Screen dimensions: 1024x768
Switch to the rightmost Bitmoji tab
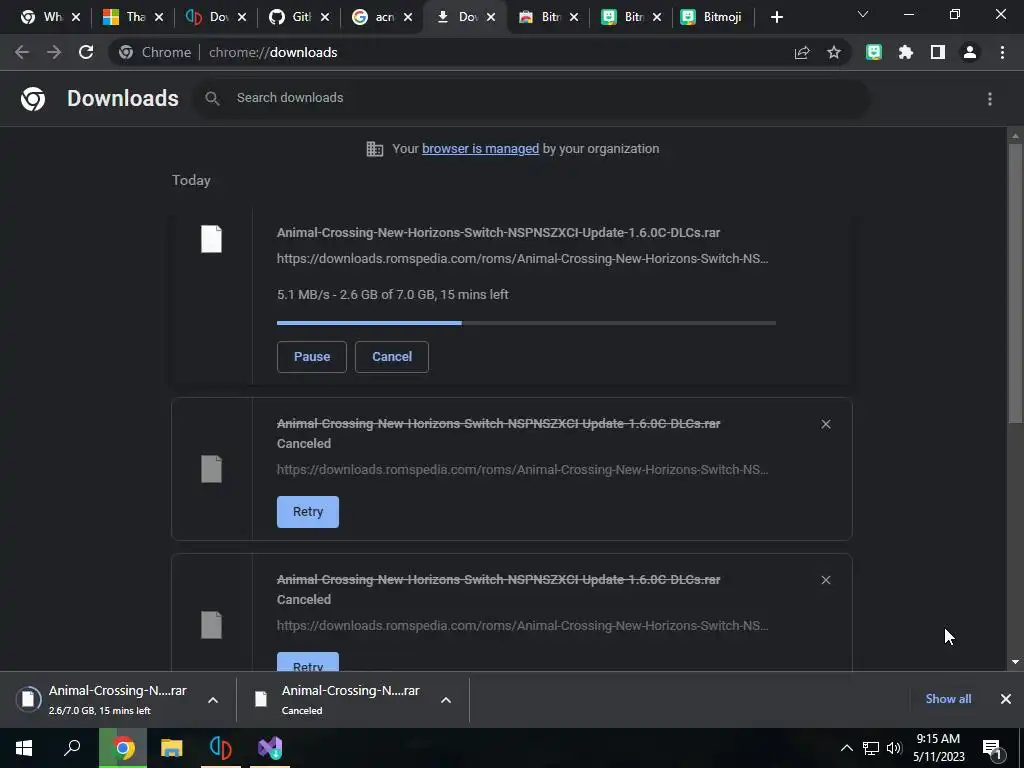pos(714,17)
